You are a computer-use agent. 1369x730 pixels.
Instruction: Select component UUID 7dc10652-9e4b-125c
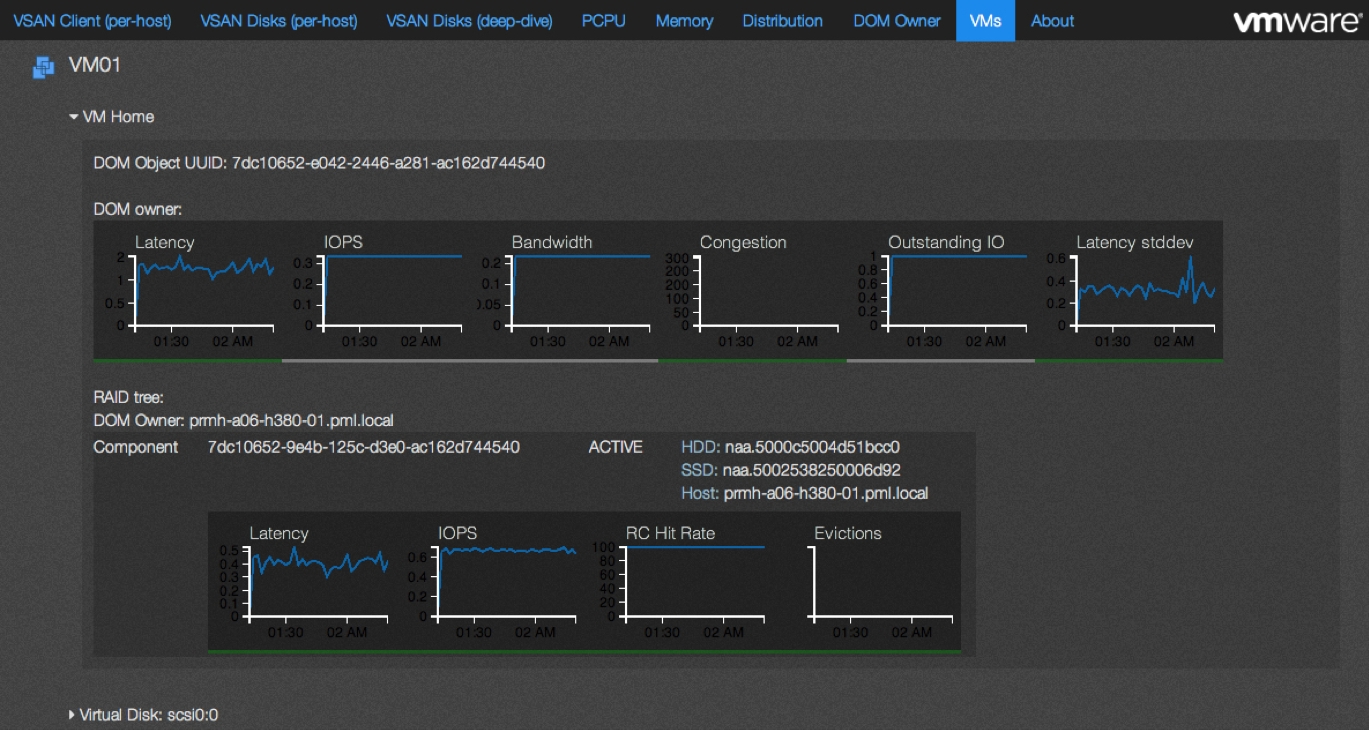364,447
